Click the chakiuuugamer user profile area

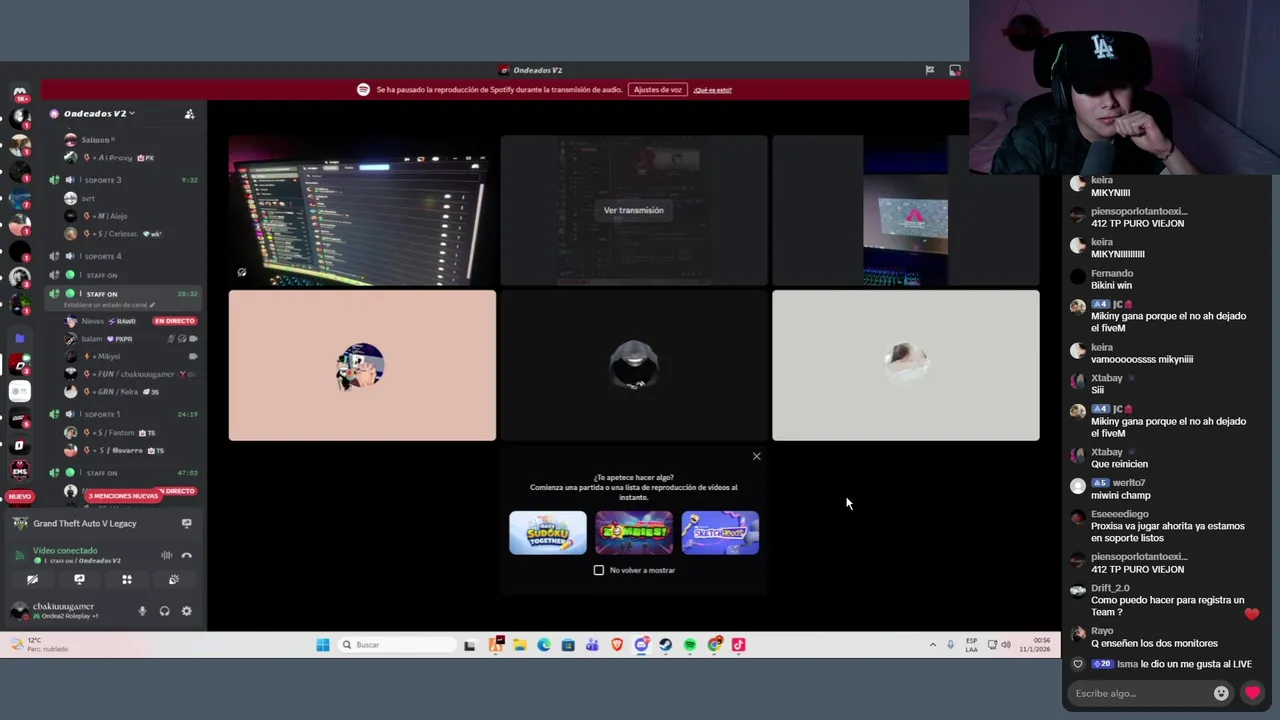(55, 611)
